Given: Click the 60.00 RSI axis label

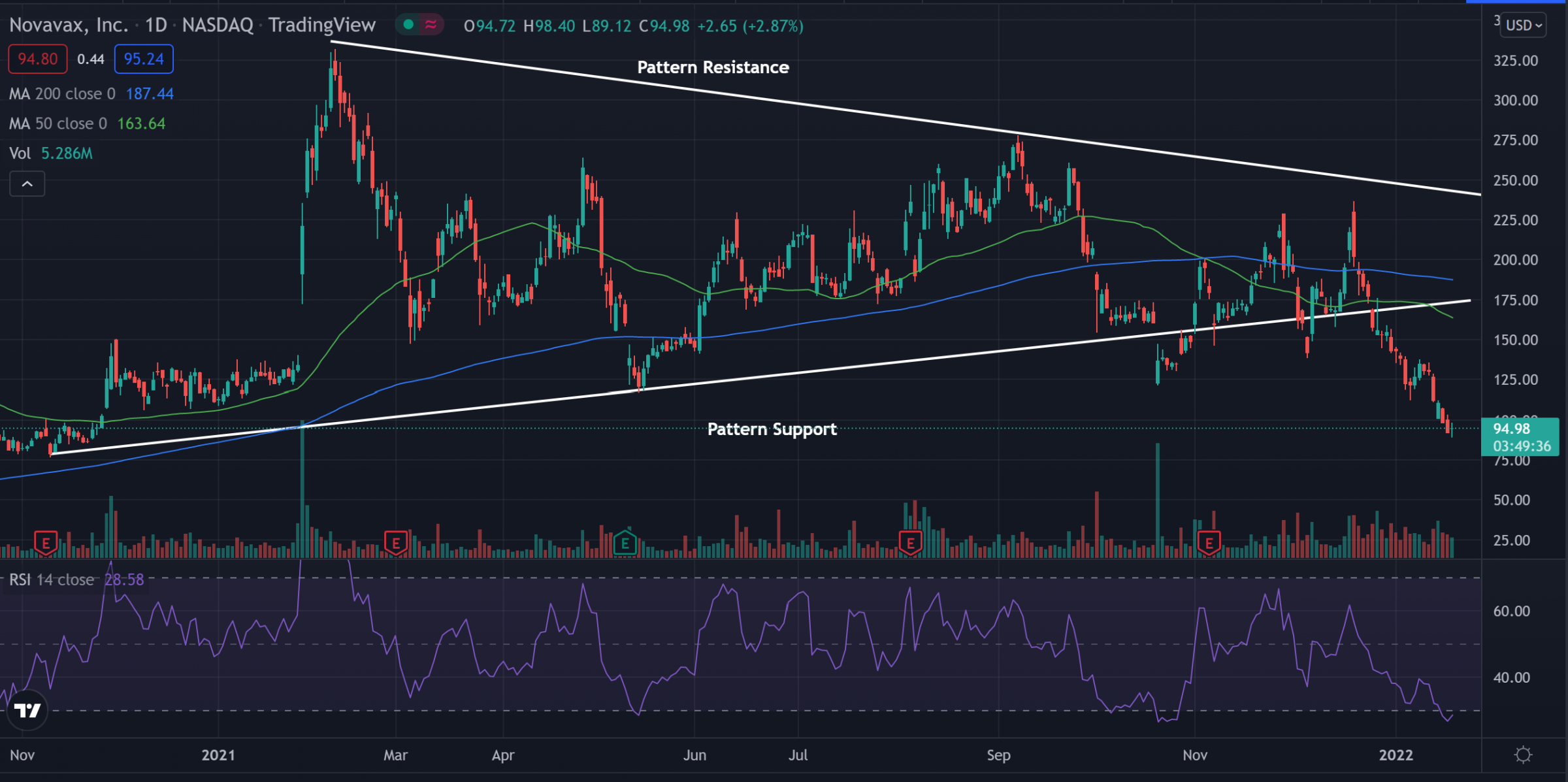Looking at the screenshot, I should click(x=1511, y=611).
